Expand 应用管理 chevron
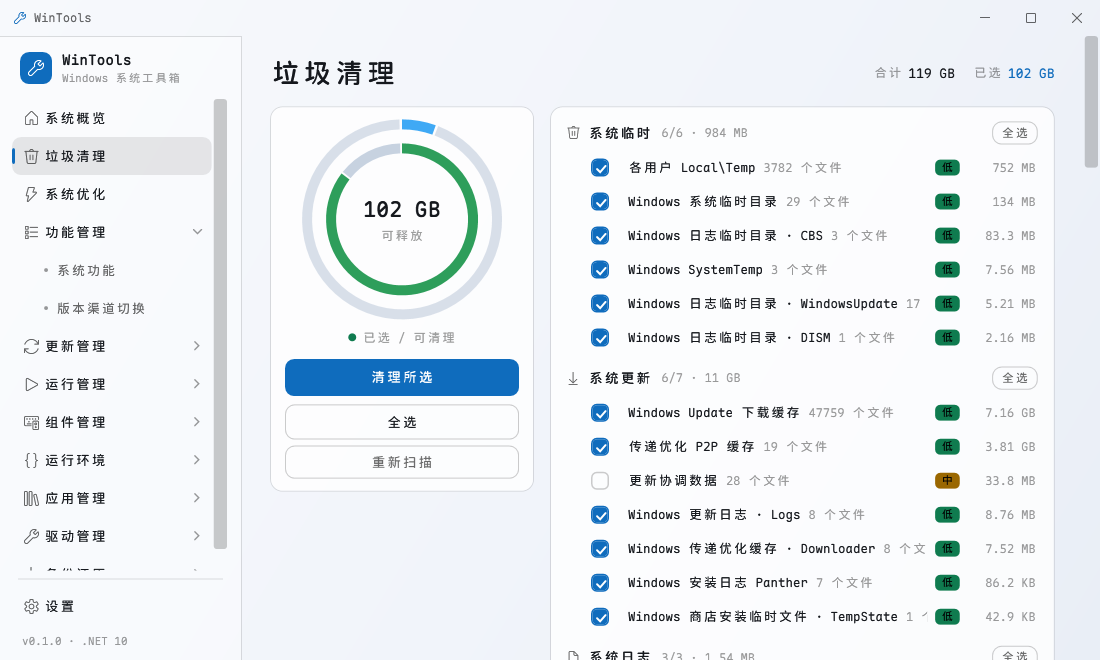Viewport: 1100px width, 660px height. (x=197, y=497)
